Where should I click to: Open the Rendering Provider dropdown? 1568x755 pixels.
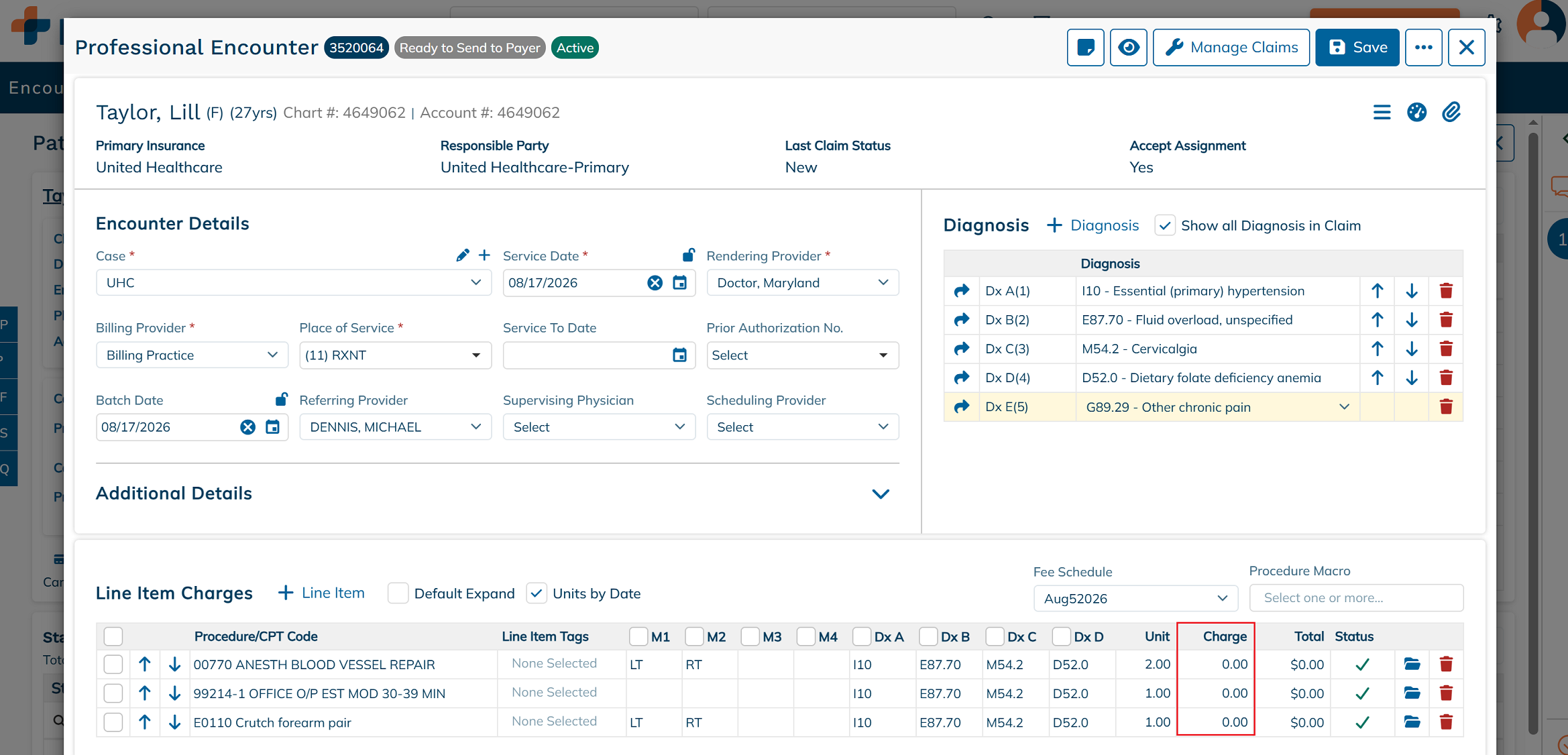point(802,283)
